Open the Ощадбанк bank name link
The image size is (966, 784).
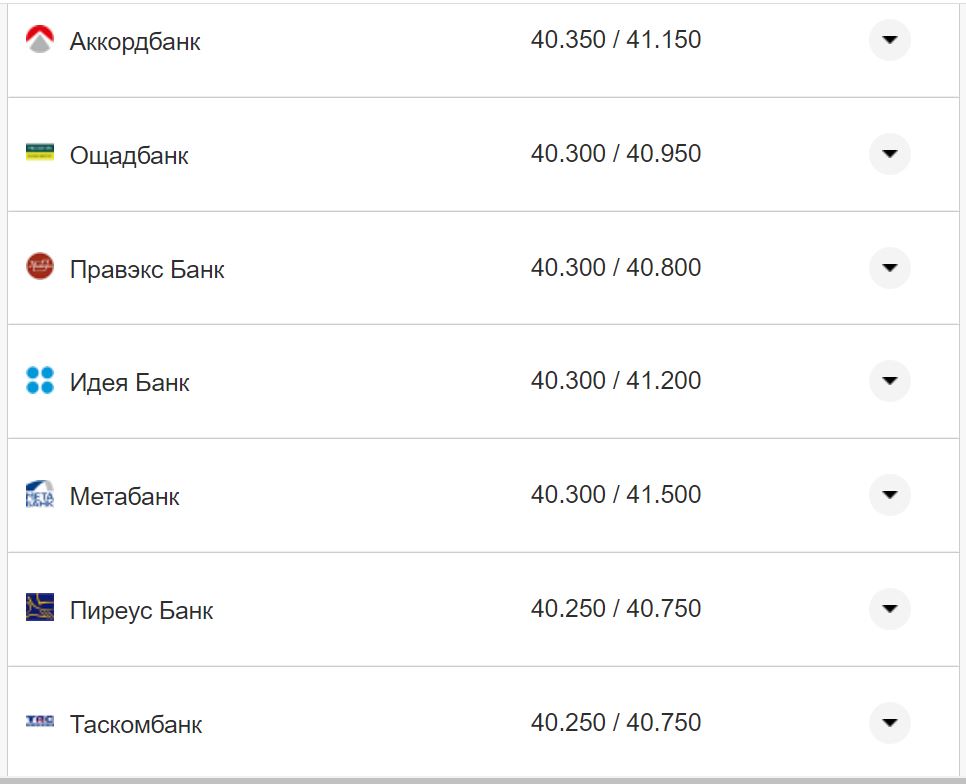click(x=129, y=156)
